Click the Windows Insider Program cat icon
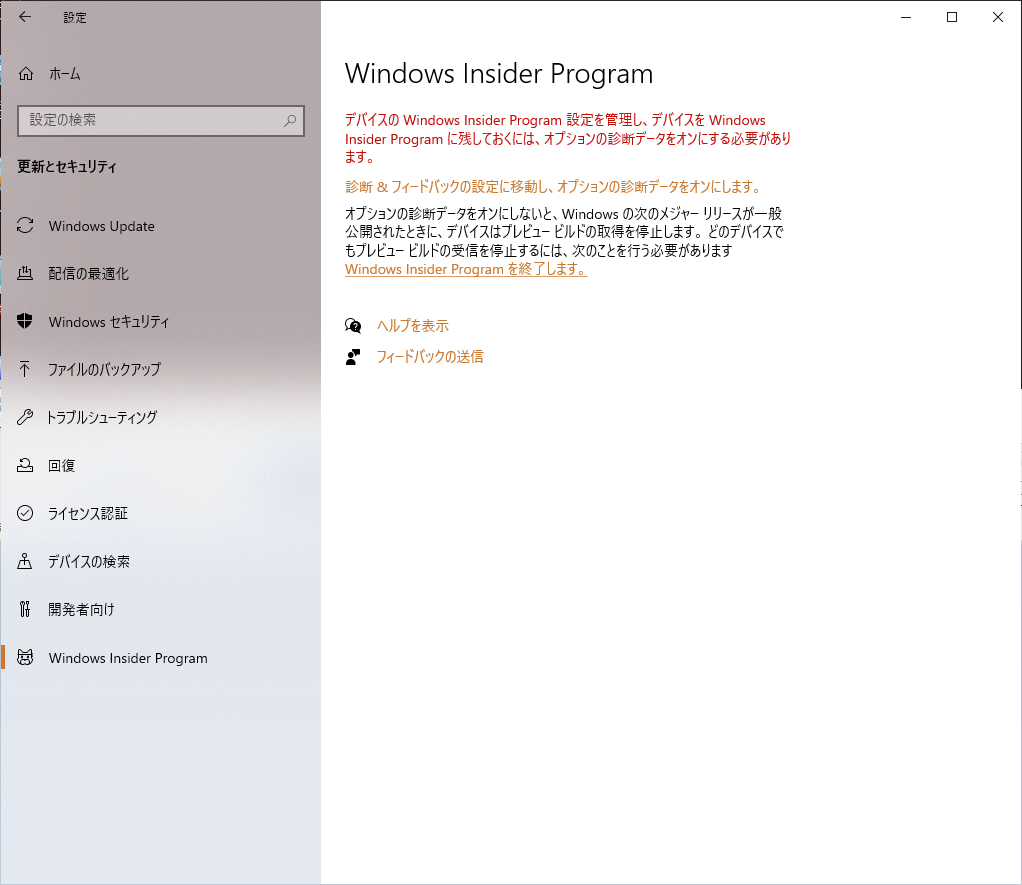This screenshot has height=885, width=1022. click(25, 658)
